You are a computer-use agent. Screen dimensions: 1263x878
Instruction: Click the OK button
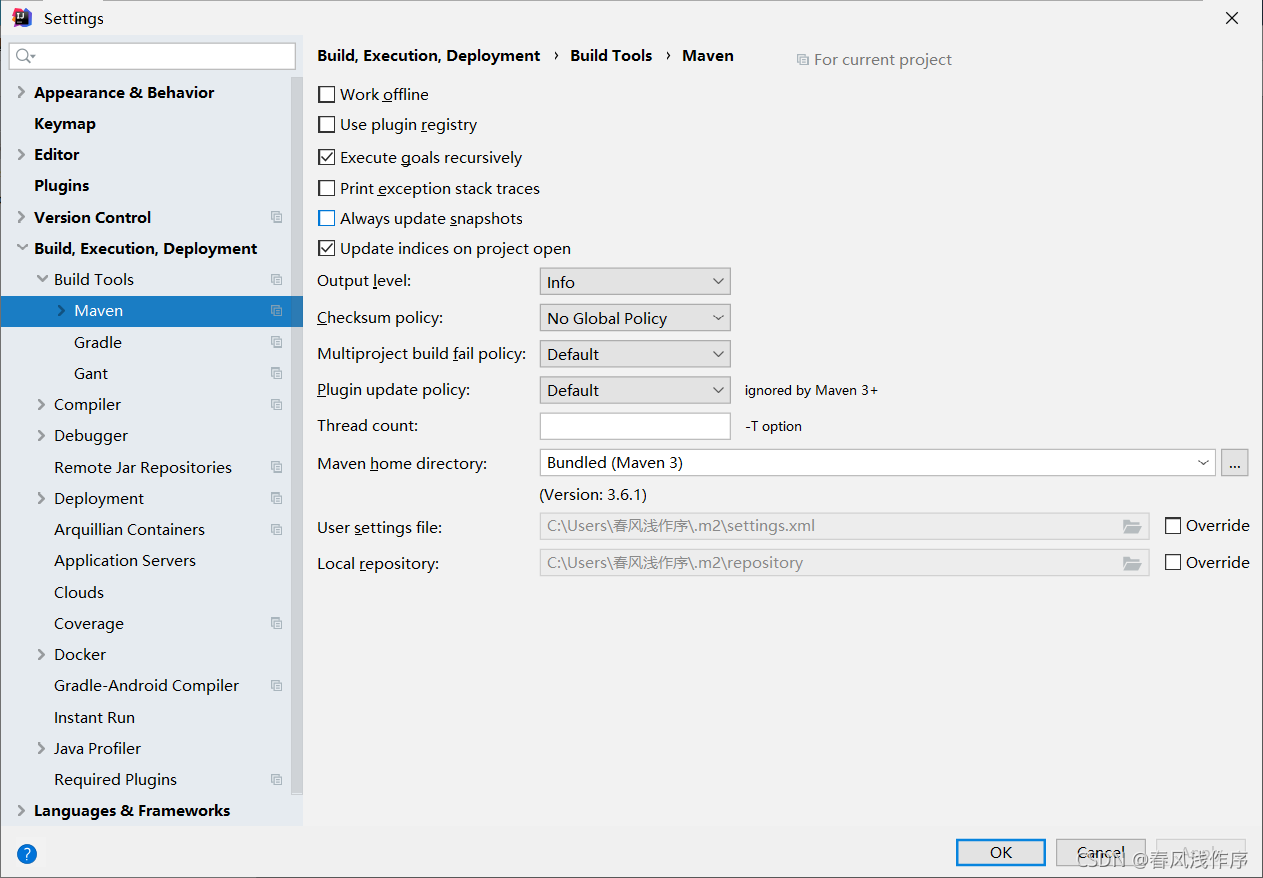pos(1001,852)
